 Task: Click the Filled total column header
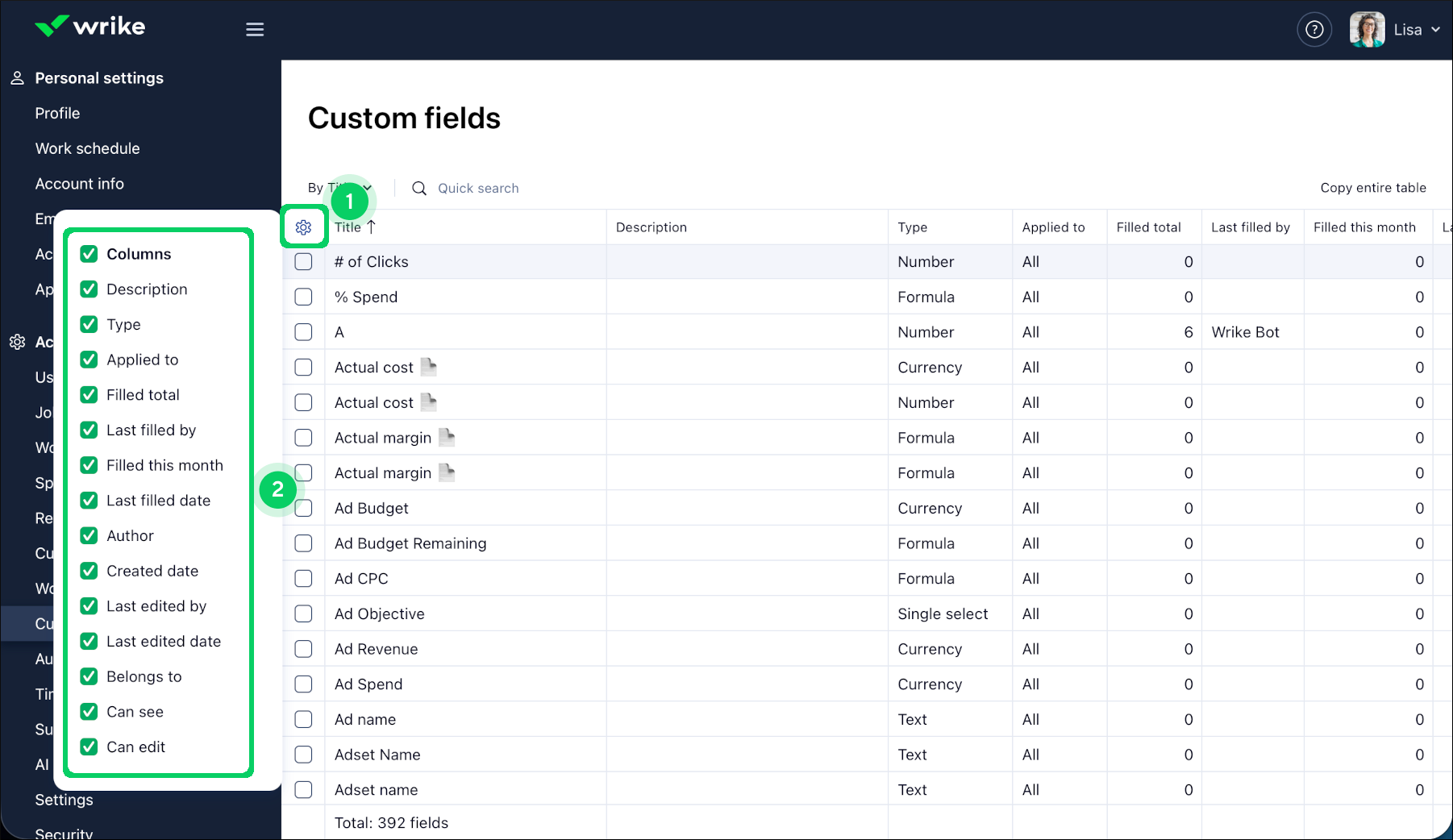1148,227
